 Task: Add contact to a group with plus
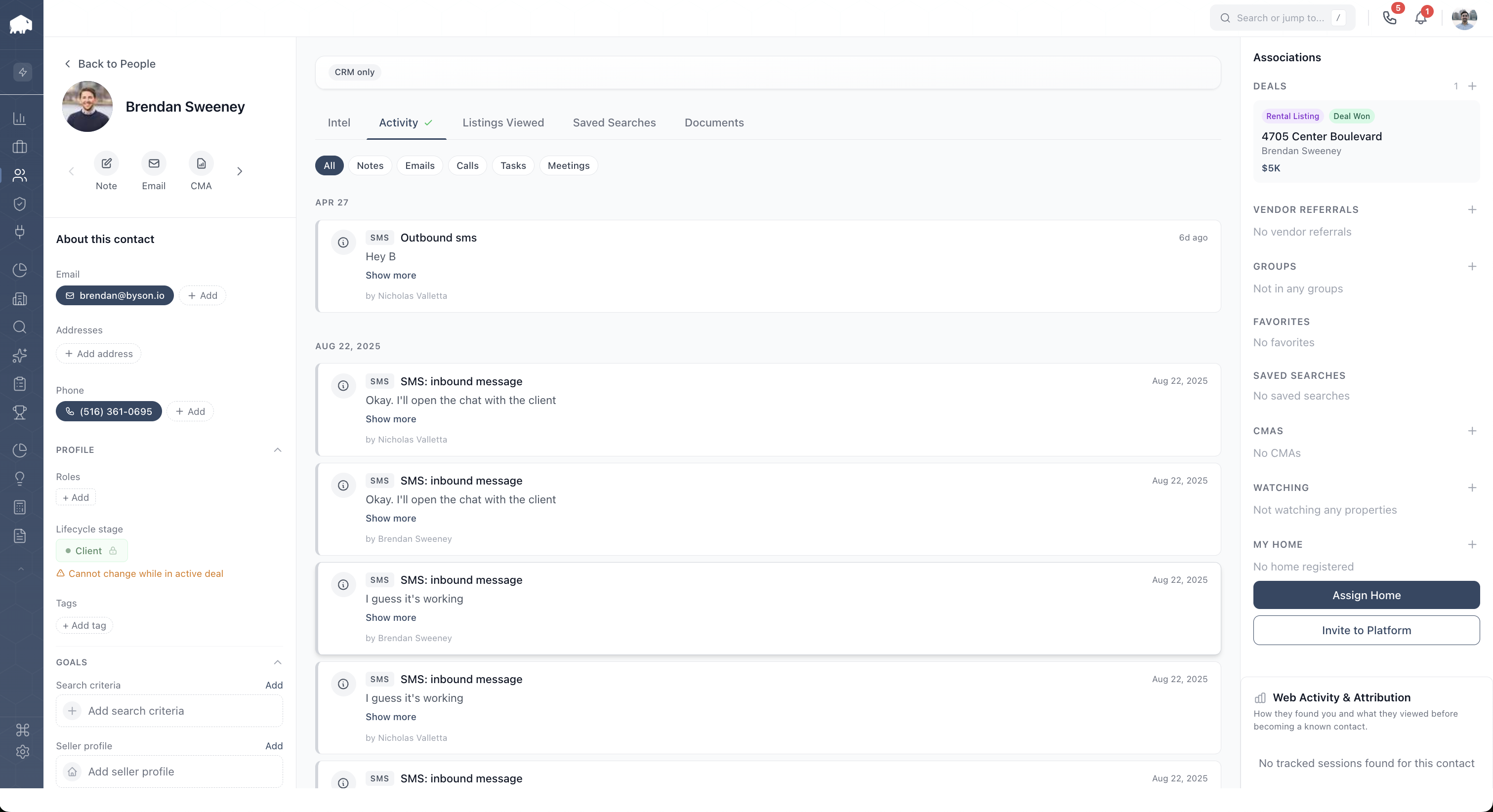(x=1472, y=266)
